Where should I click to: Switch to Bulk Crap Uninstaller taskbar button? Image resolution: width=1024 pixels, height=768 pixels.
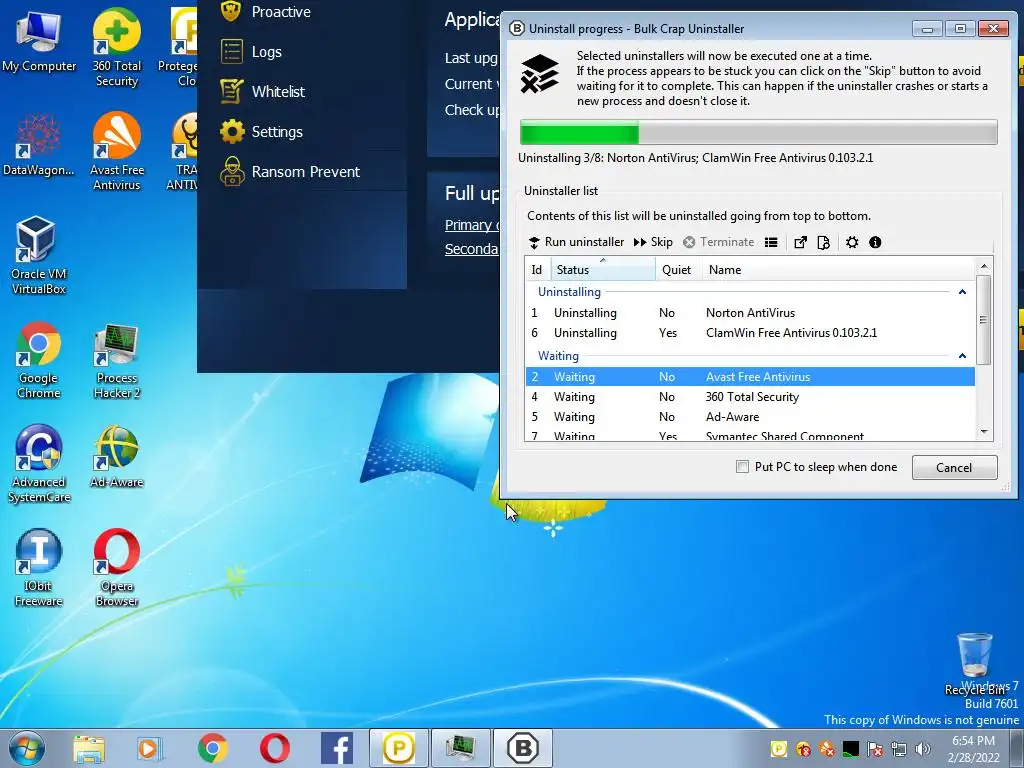[x=523, y=748]
